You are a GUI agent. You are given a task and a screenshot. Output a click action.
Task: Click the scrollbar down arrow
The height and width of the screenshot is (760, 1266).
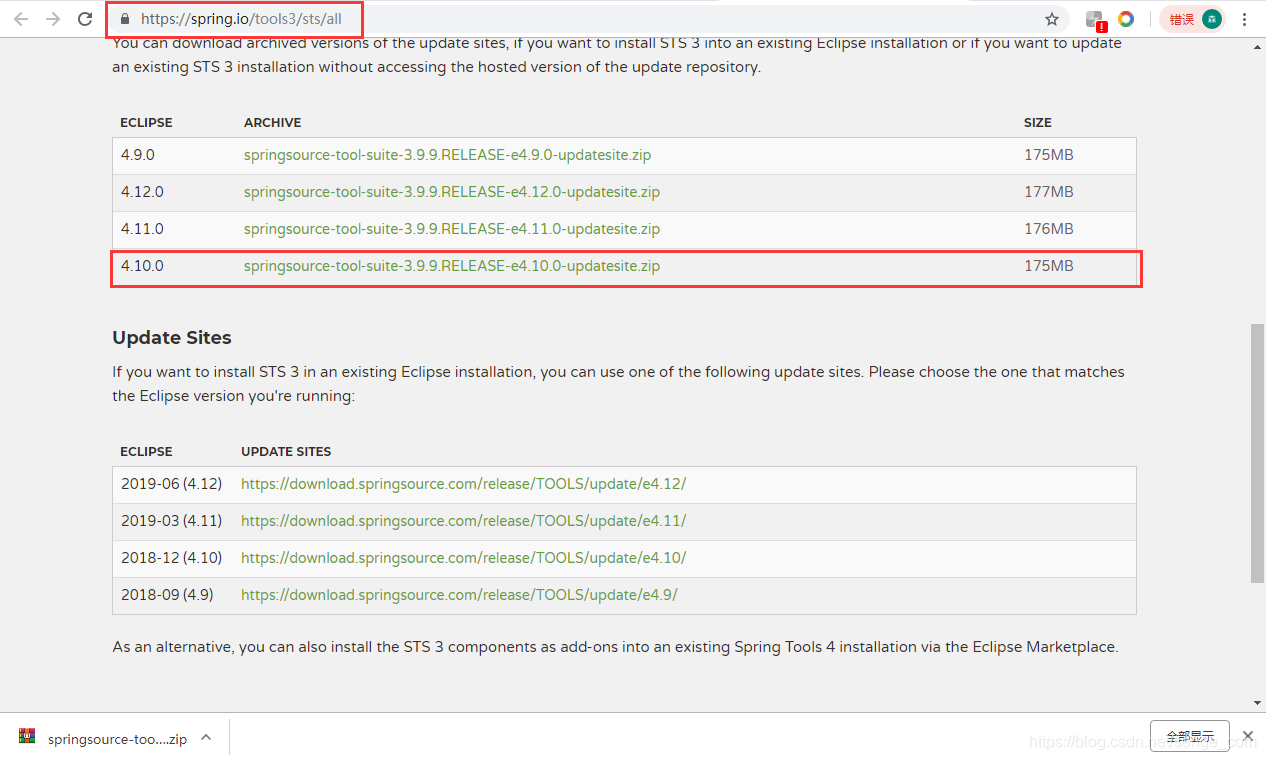click(1257, 703)
